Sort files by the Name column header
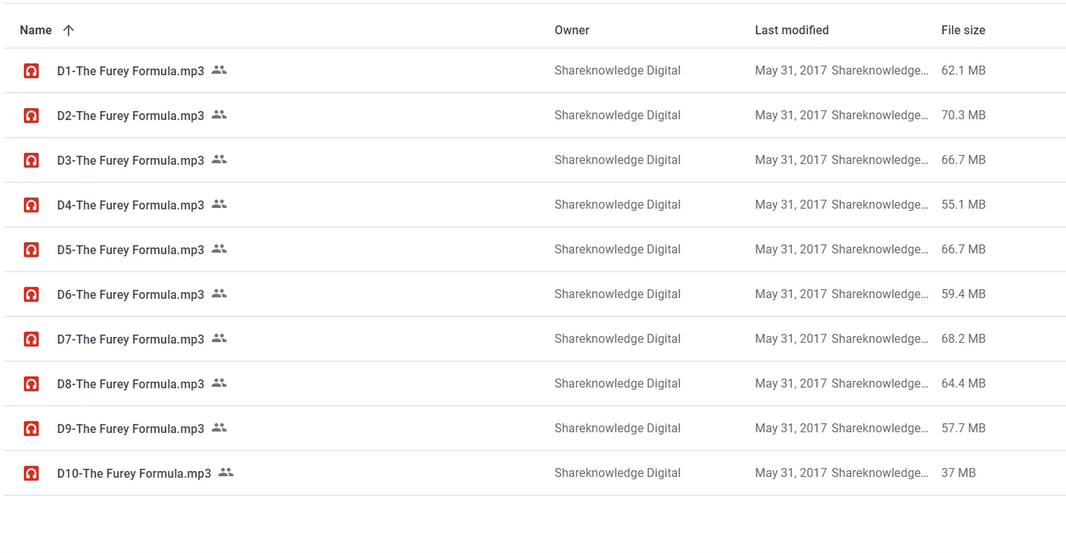This screenshot has height=553, width=1066. [36, 30]
